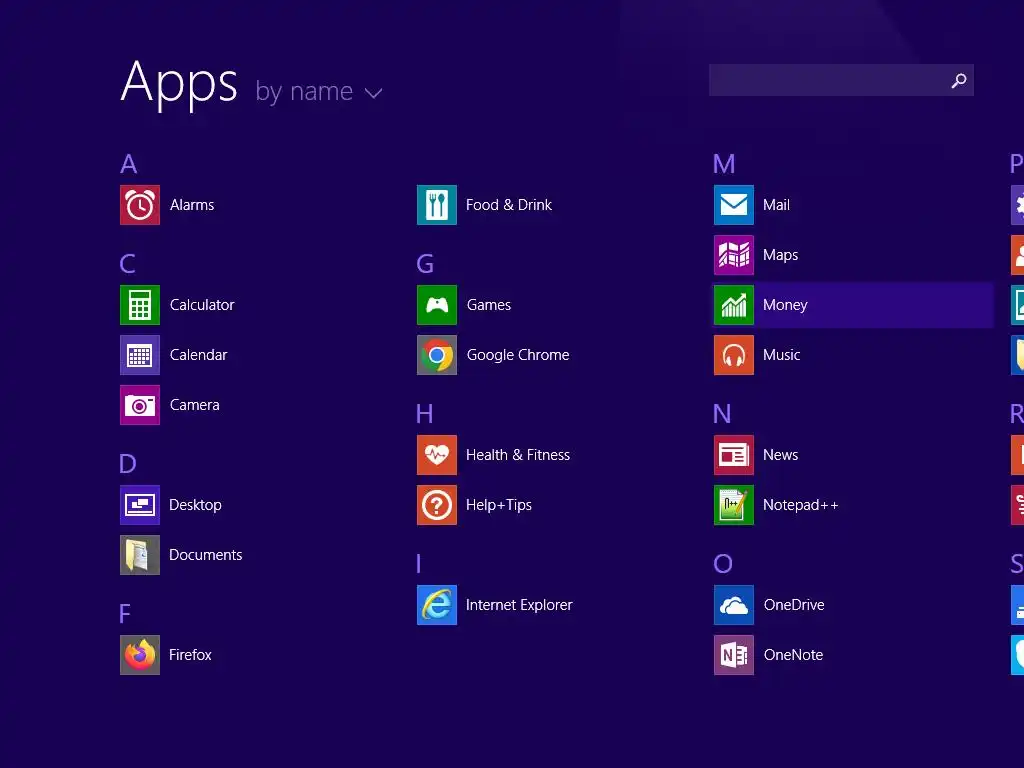The height and width of the screenshot is (768, 1024).
Task: Start the Camera app icon
Action: tap(140, 405)
